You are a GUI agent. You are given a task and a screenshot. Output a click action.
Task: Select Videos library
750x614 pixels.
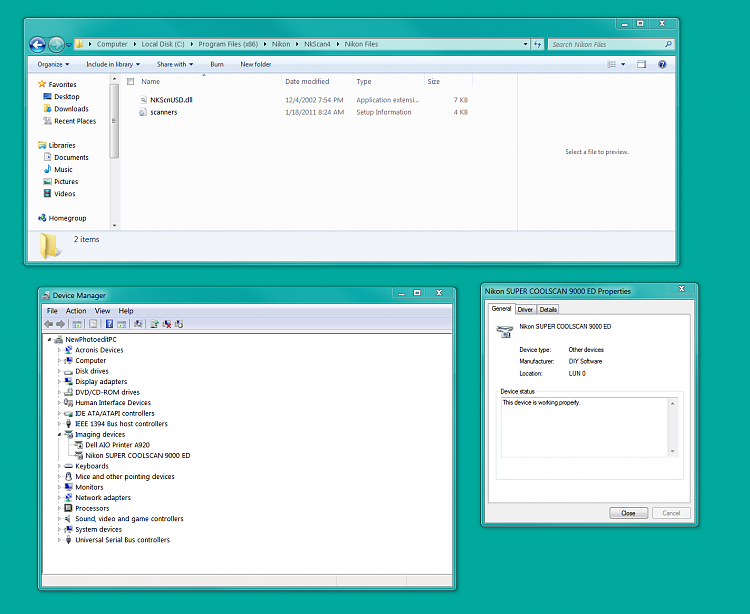pos(65,194)
